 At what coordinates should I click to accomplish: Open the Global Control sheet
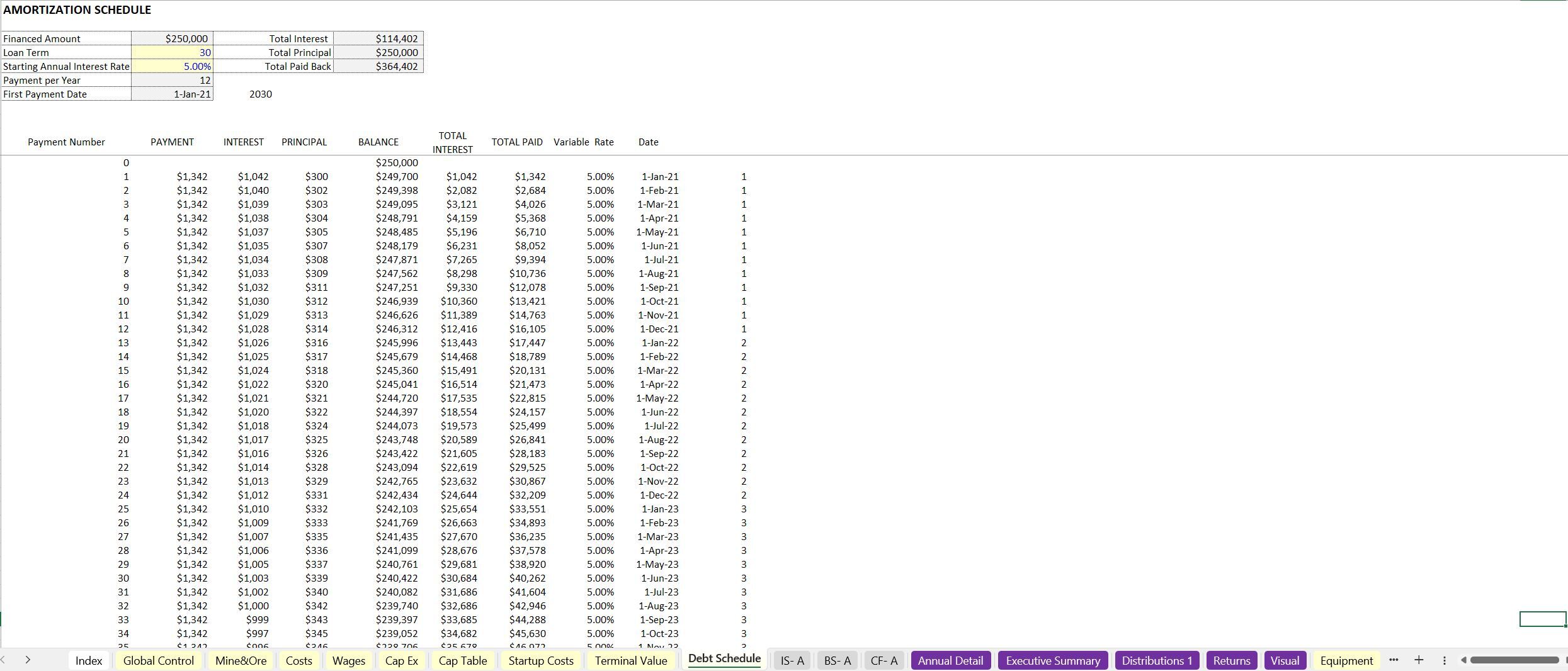click(x=158, y=661)
